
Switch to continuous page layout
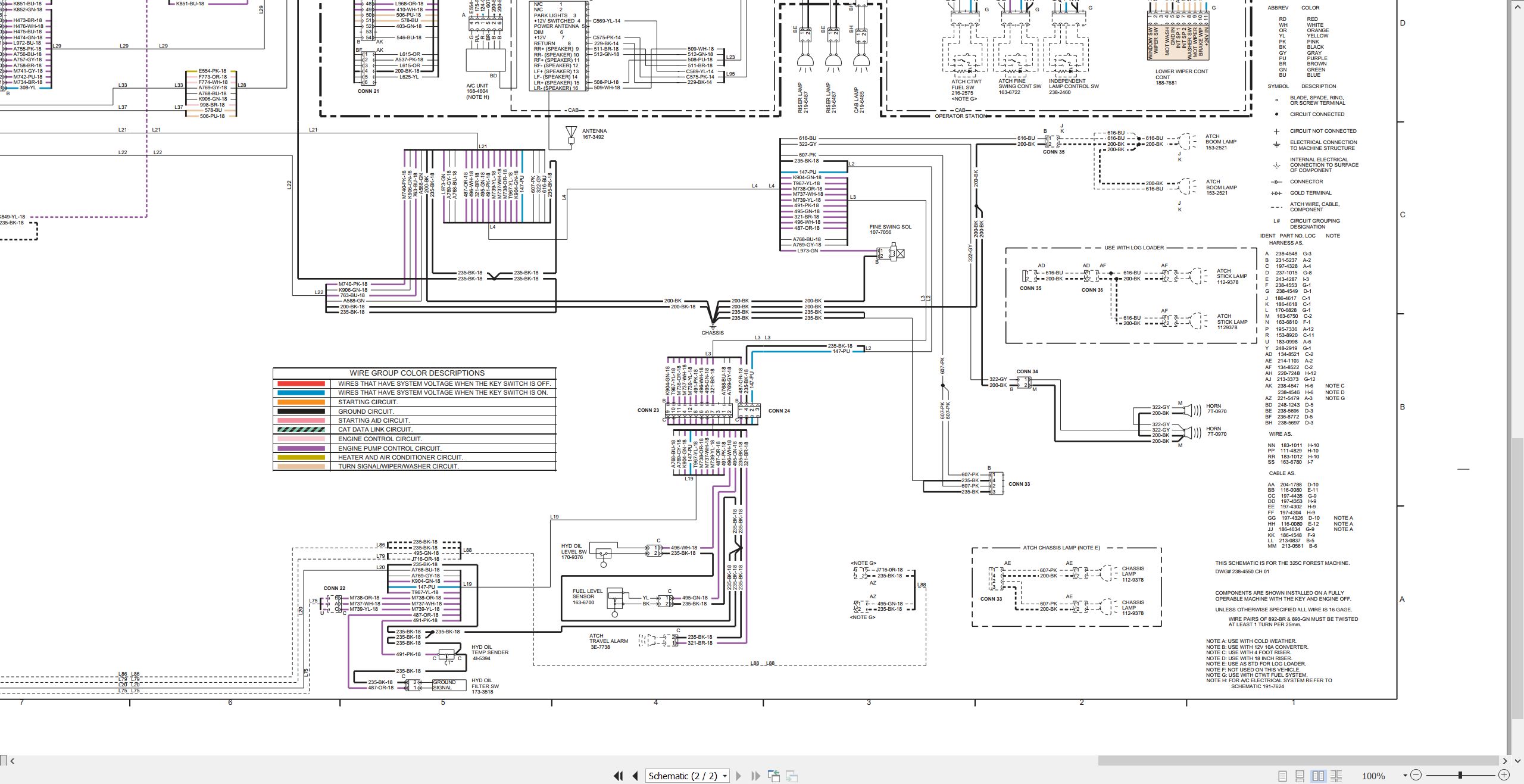pyautogui.click(x=1300, y=776)
